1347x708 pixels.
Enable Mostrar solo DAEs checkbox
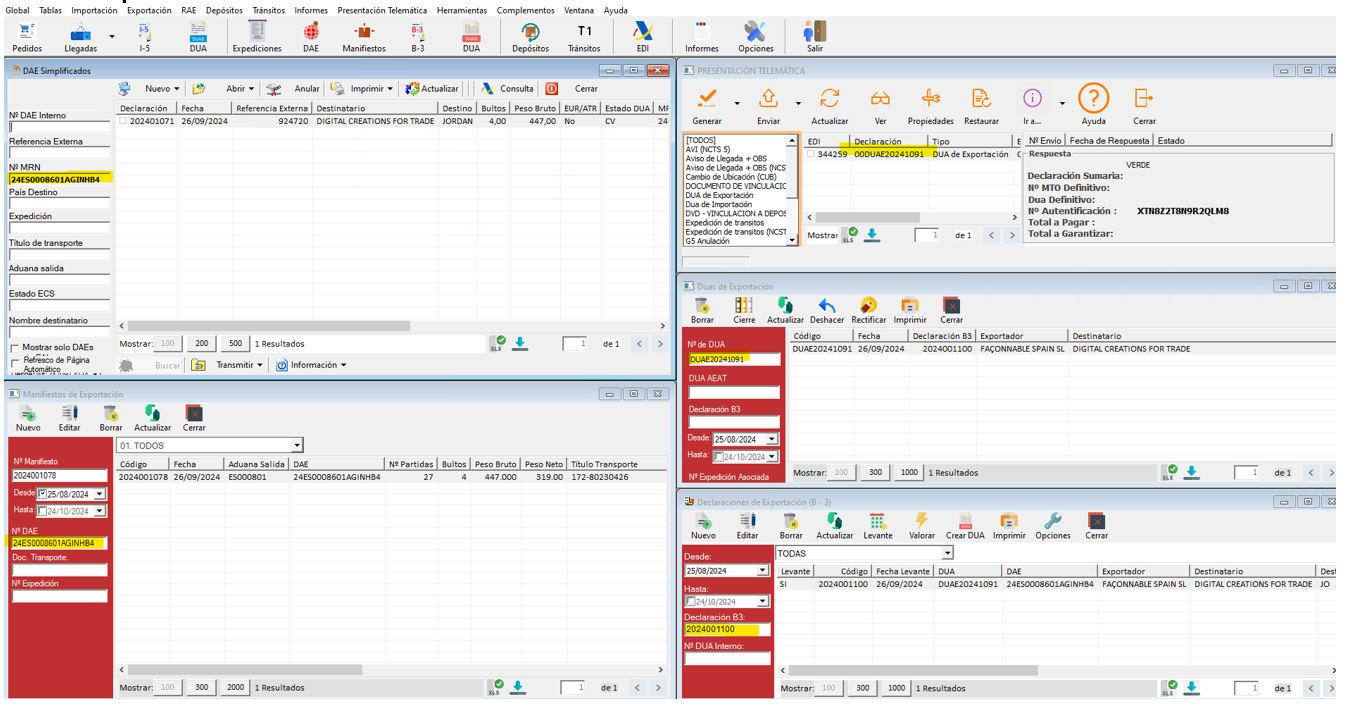(15, 348)
